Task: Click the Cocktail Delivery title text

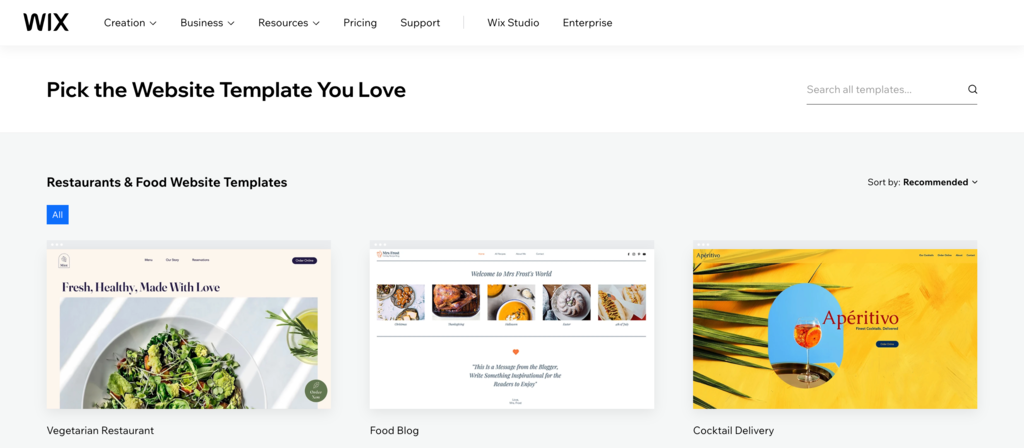Action: tap(733, 431)
